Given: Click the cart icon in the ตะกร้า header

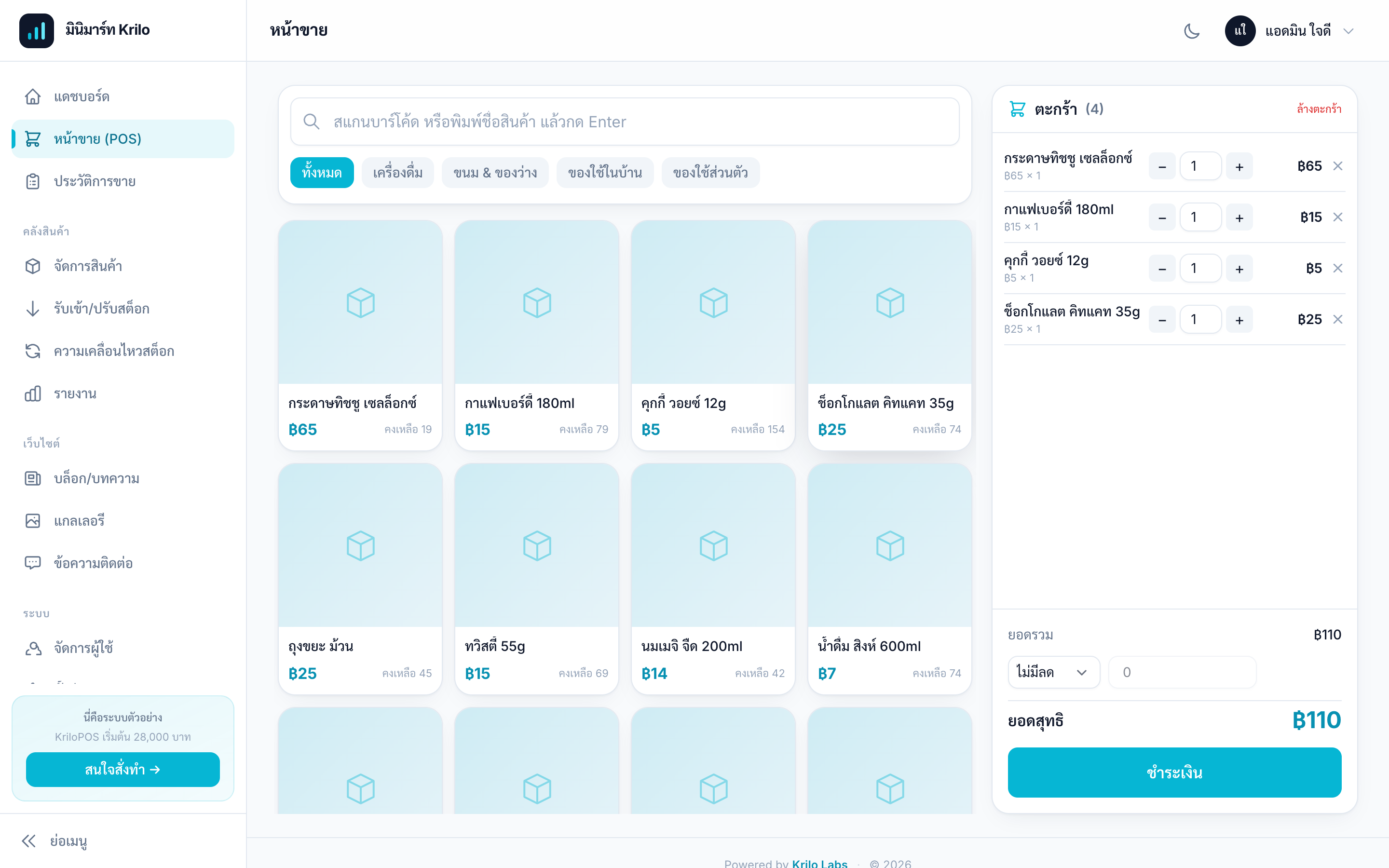Looking at the screenshot, I should click(x=1017, y=109).
